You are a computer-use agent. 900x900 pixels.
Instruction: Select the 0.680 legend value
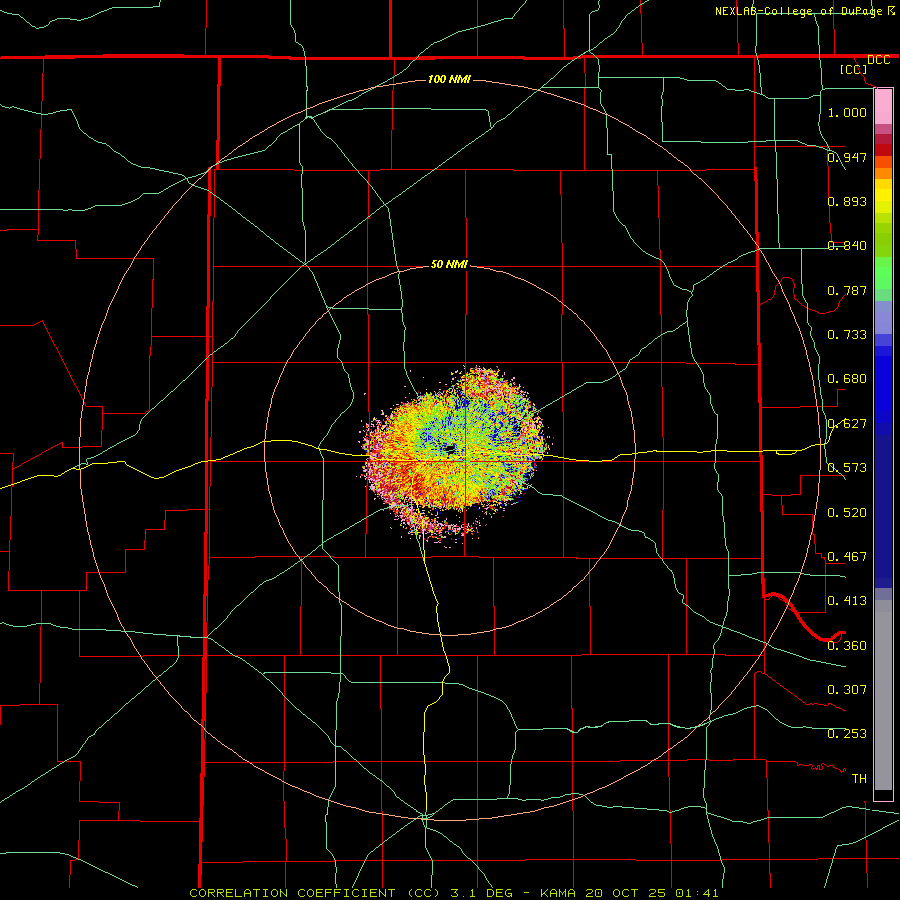(x=847, y=379)
